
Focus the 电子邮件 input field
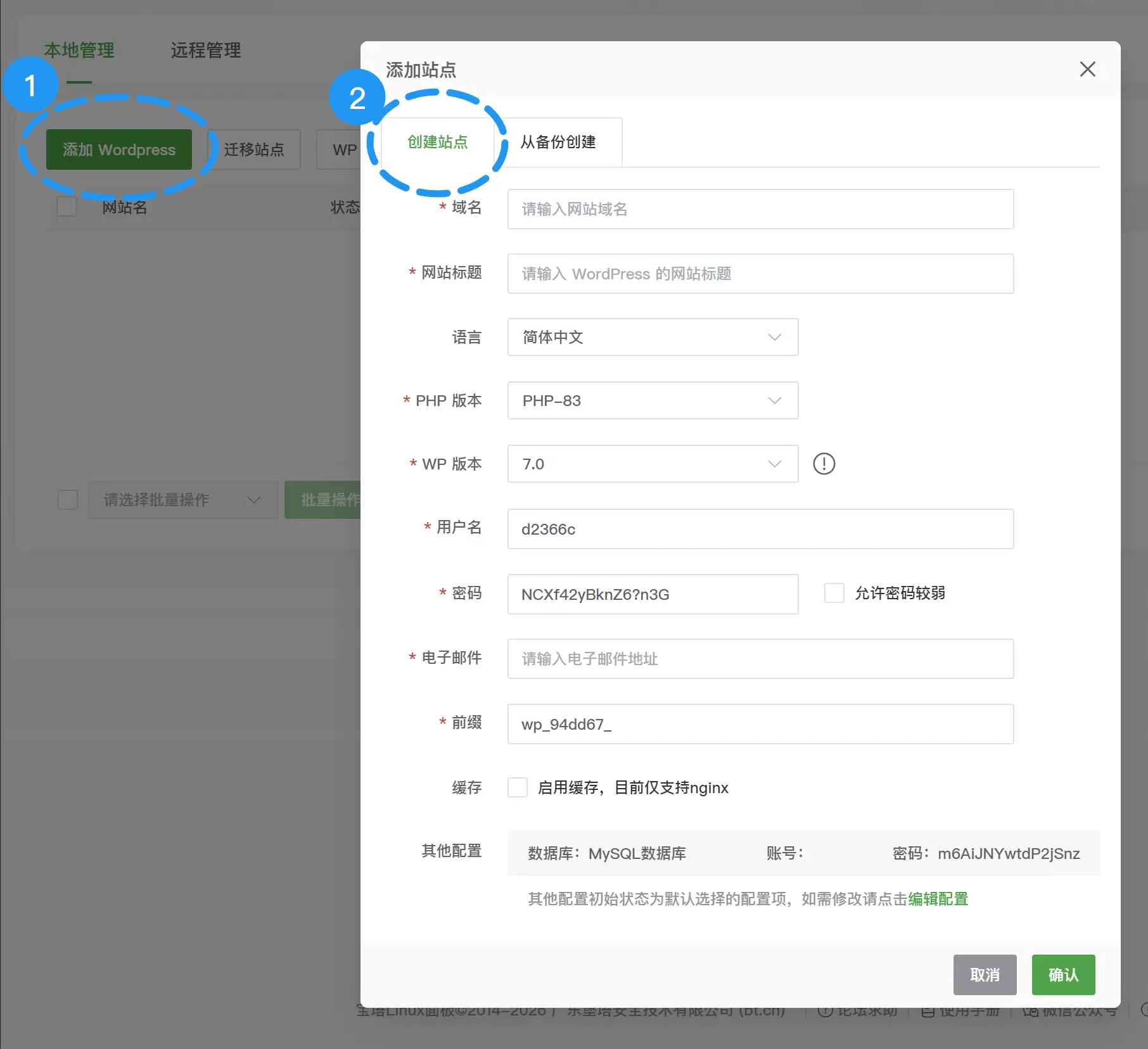click(x=760, y=659)
